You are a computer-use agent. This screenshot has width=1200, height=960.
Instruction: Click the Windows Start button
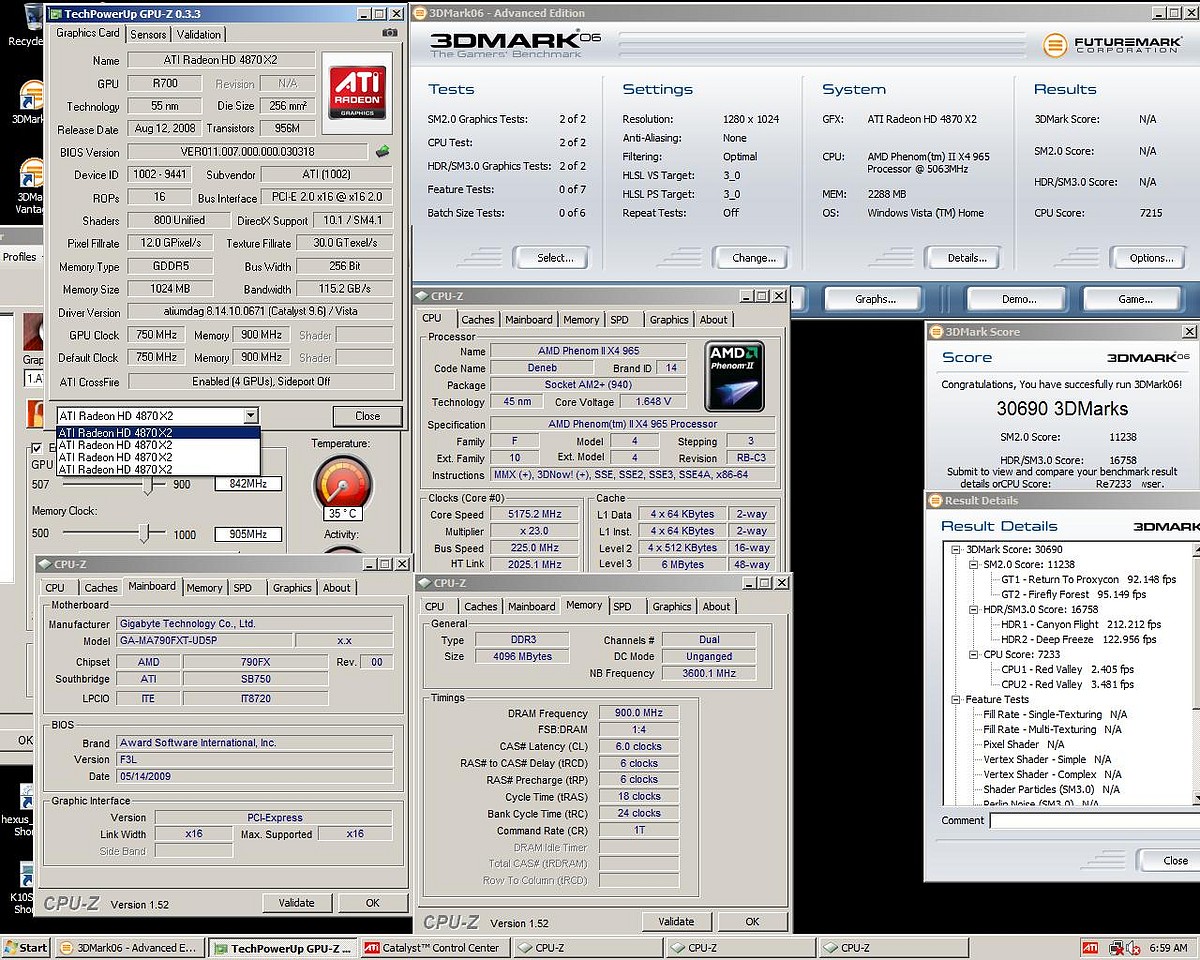point(26,947)
